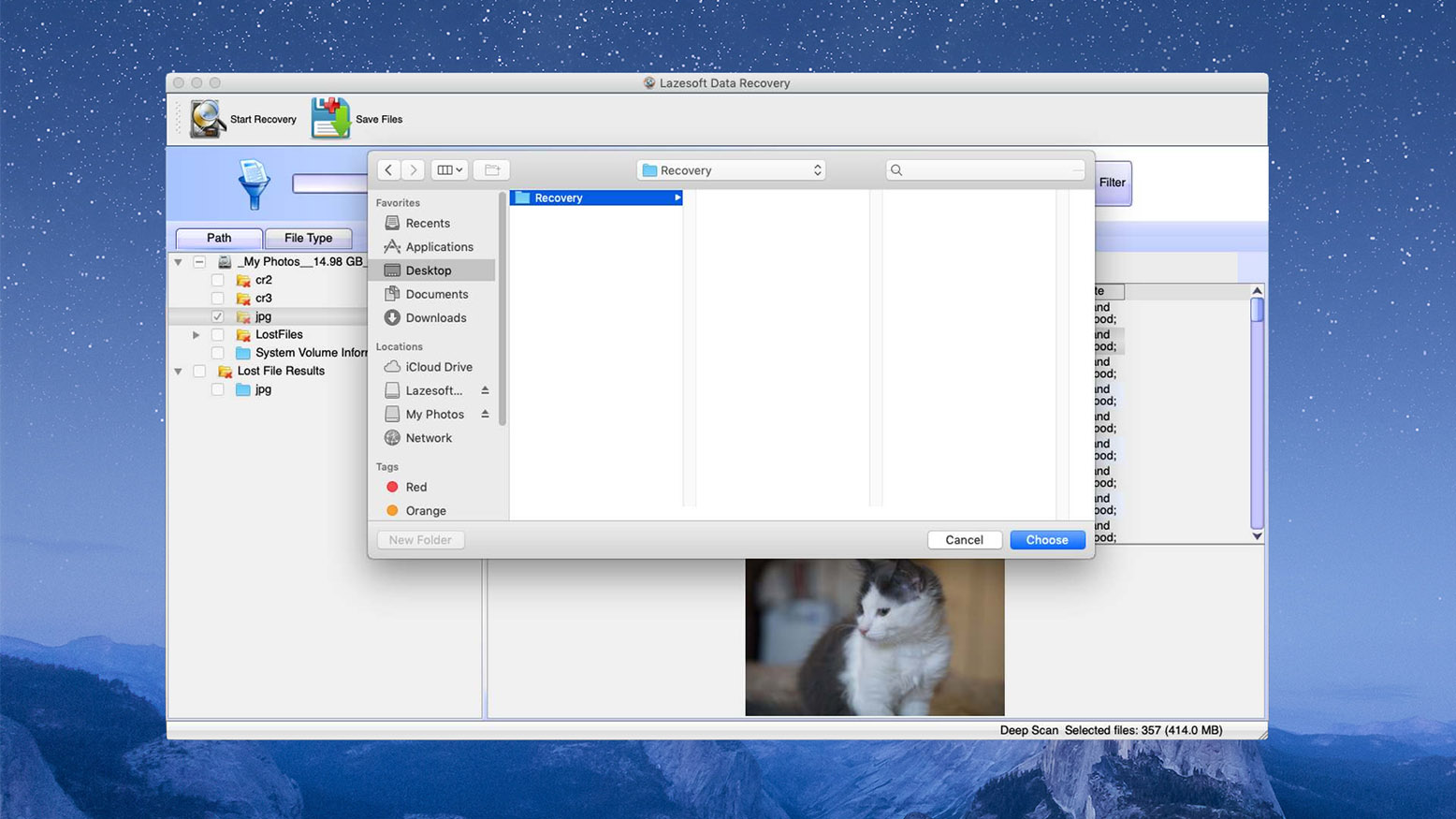Open the Recovery folder dropdown selector

(731, 169)
